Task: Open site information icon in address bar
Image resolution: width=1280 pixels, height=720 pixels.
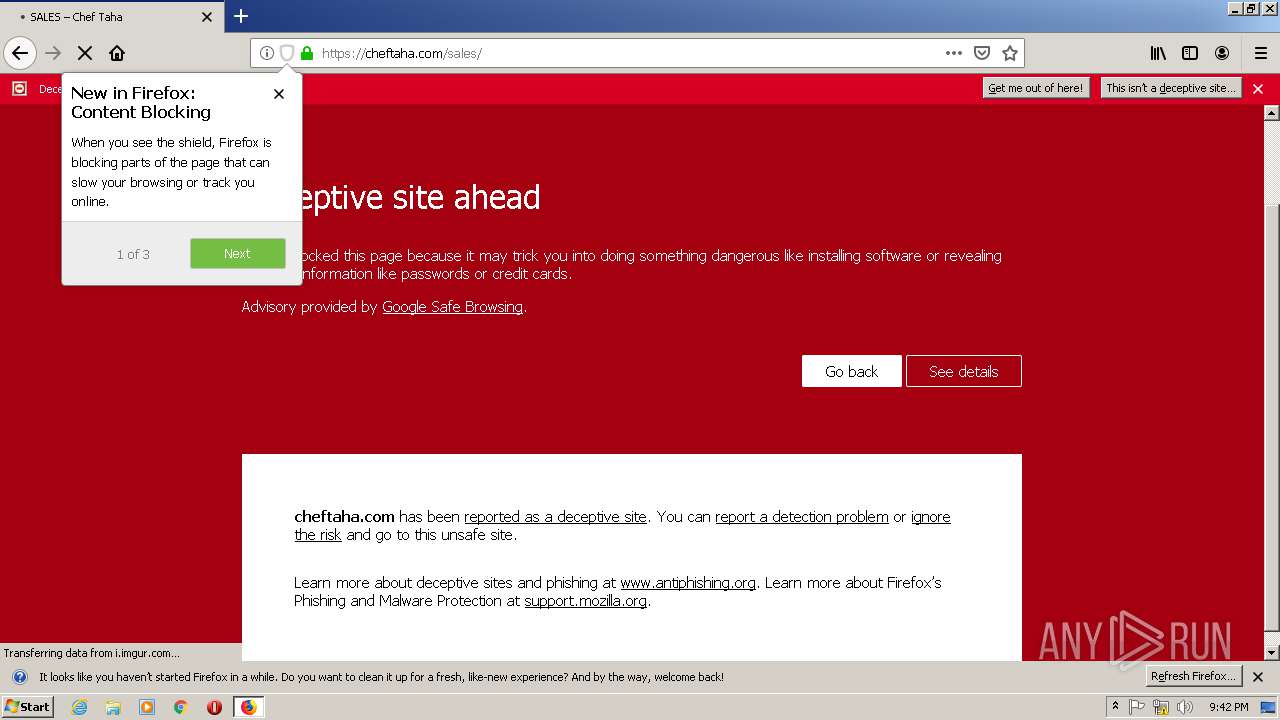Action: click(267, 53)
